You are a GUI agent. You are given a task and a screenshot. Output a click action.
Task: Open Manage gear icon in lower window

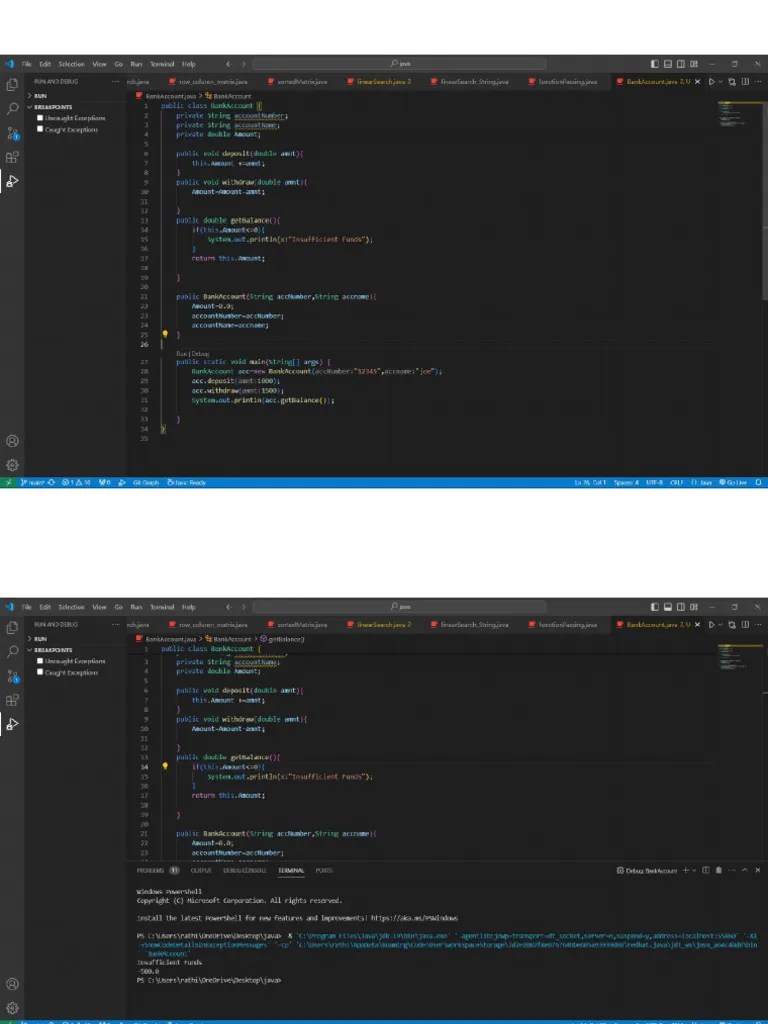12,1008
